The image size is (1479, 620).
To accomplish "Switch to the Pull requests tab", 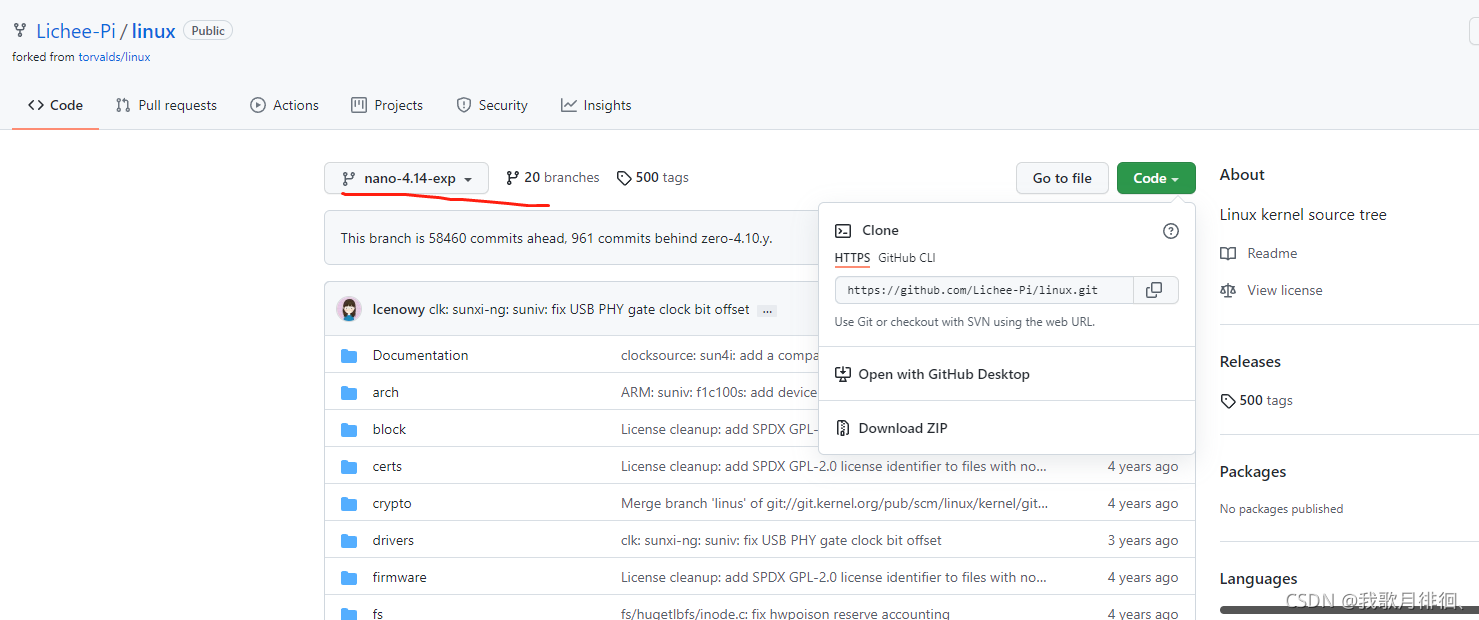I will 166,105.
